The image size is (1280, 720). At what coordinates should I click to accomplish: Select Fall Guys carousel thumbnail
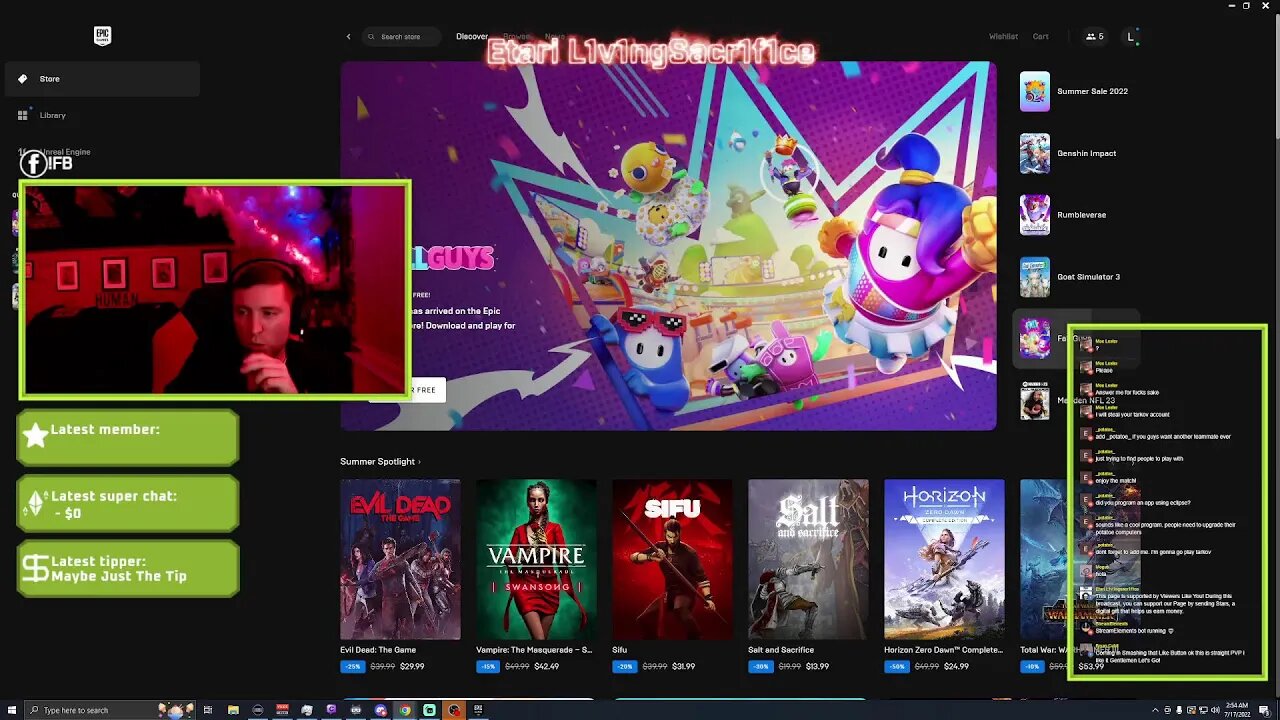click(x=1035, y=339)
